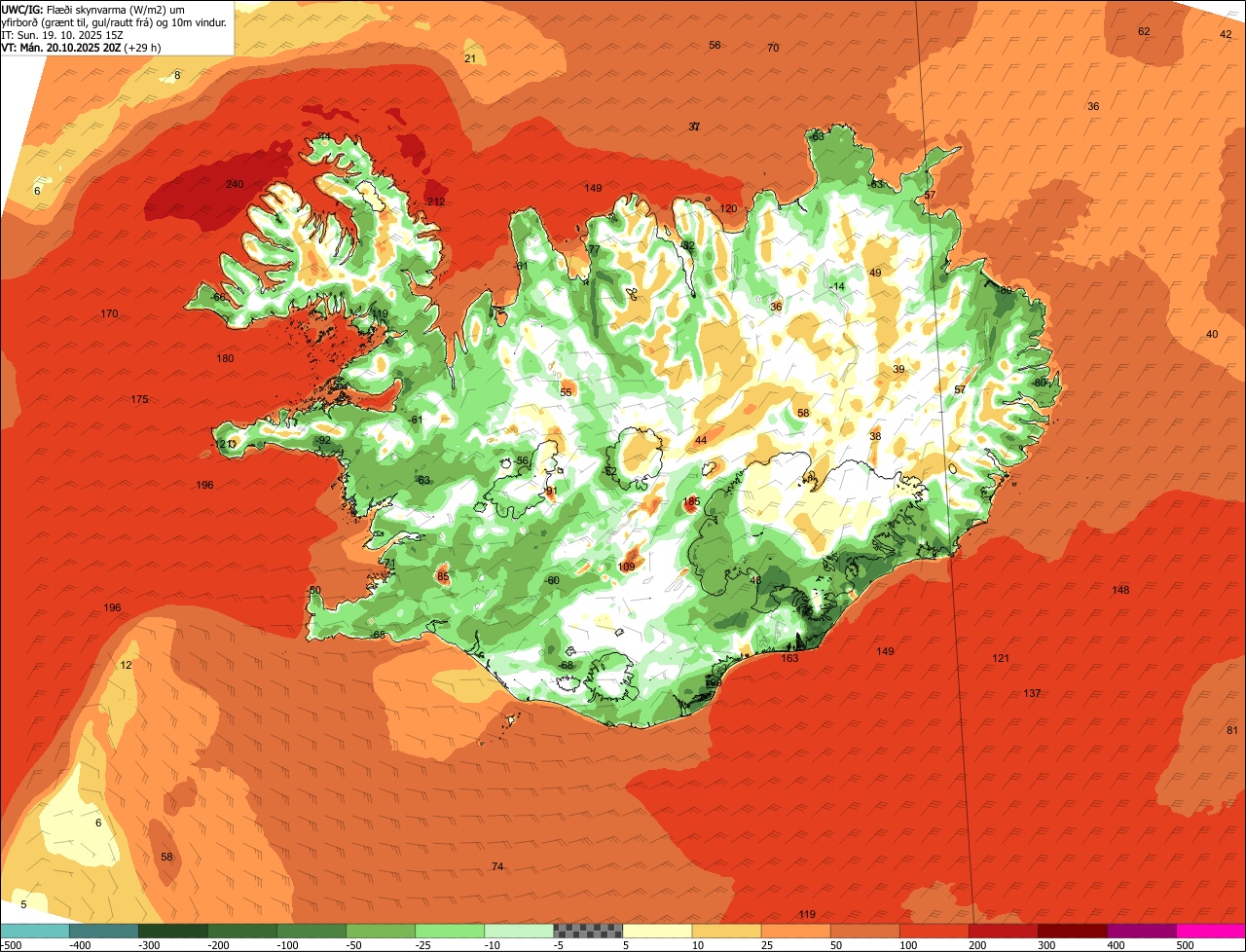Click the checkered legend swatch between -5 and 5
This screenshot has height=952, width=1246.
(588, 931)
